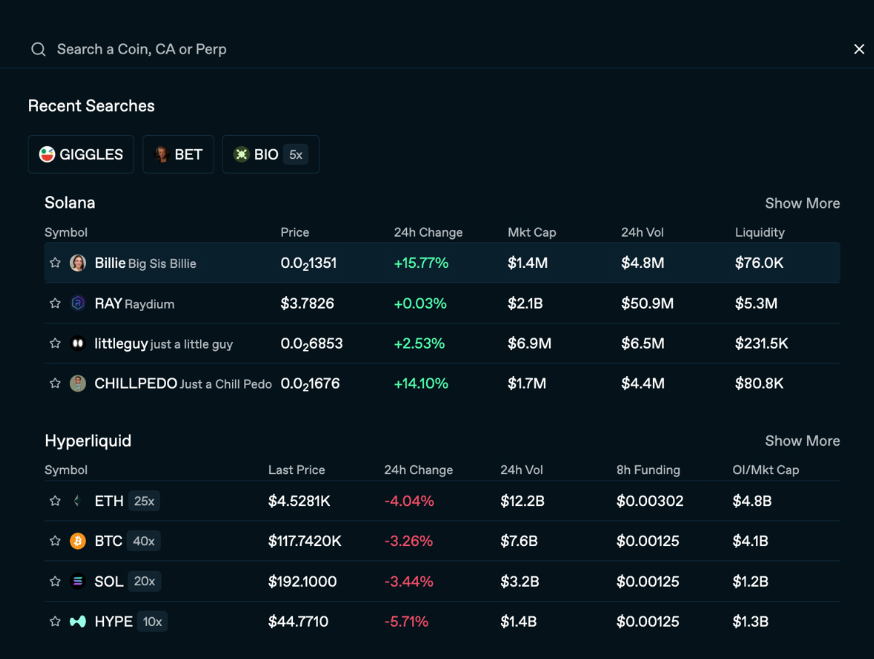The image size is (874, 659).
Task: Expand Solana results with Show More
Action: tap(802, 203)
